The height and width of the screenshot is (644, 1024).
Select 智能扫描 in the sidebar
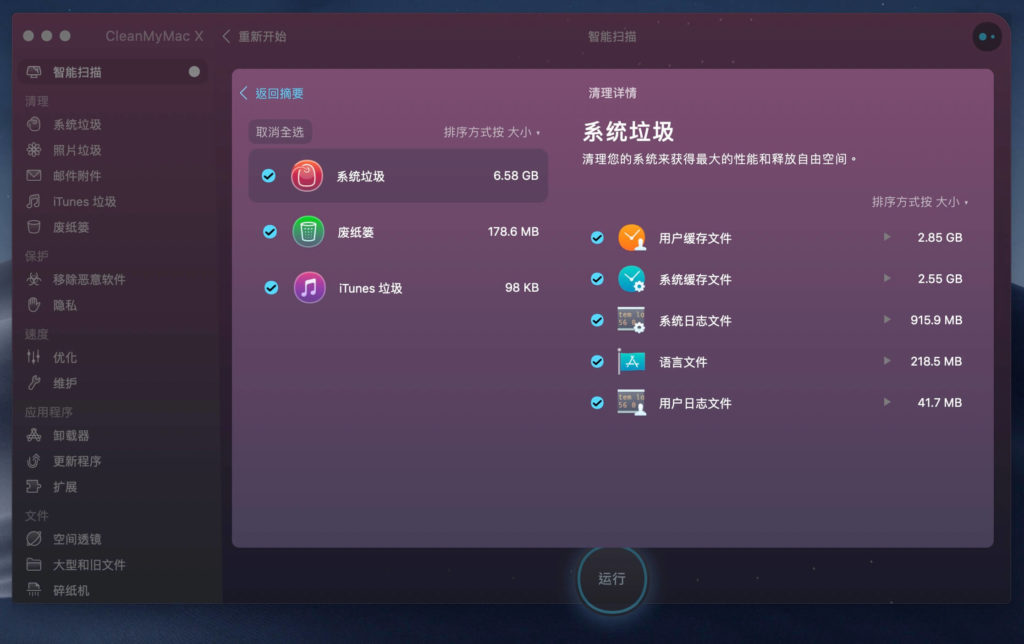pos(113,72)
